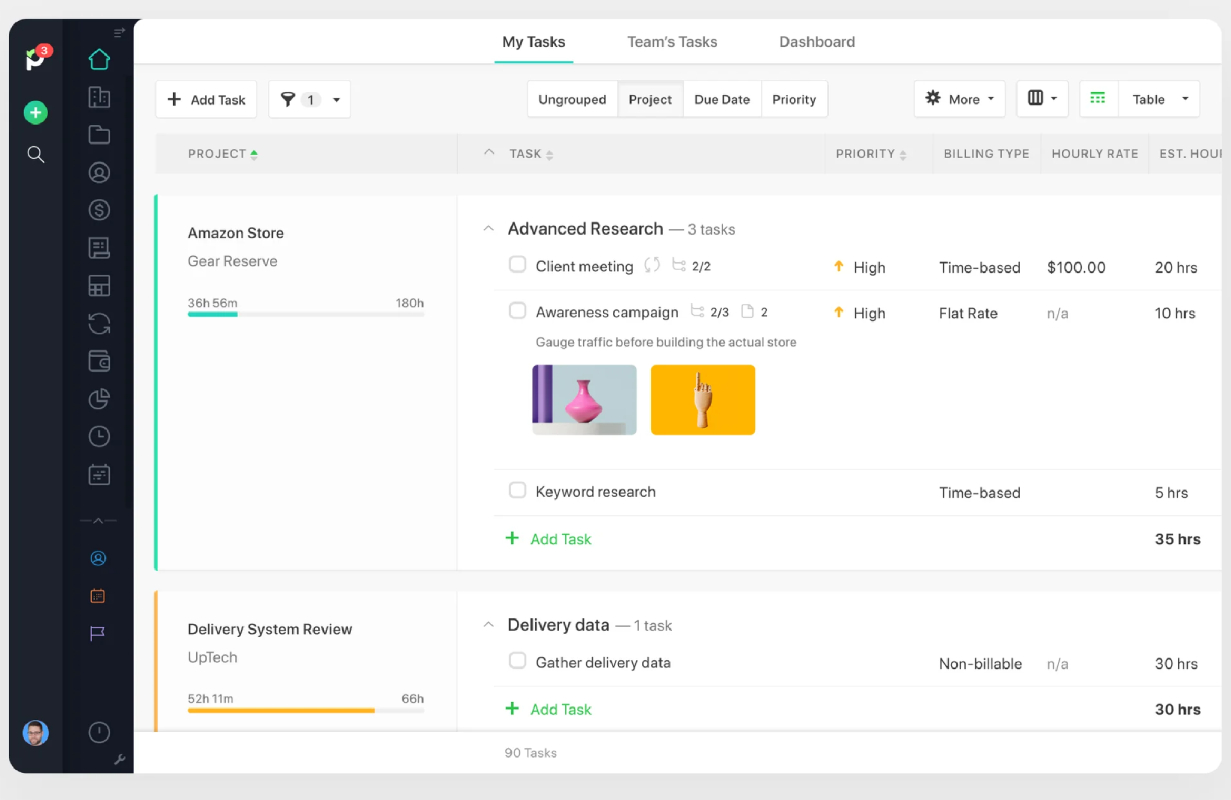Check the Keyword research task checkbox
The image size is (1231, 800).
point(517,490)
